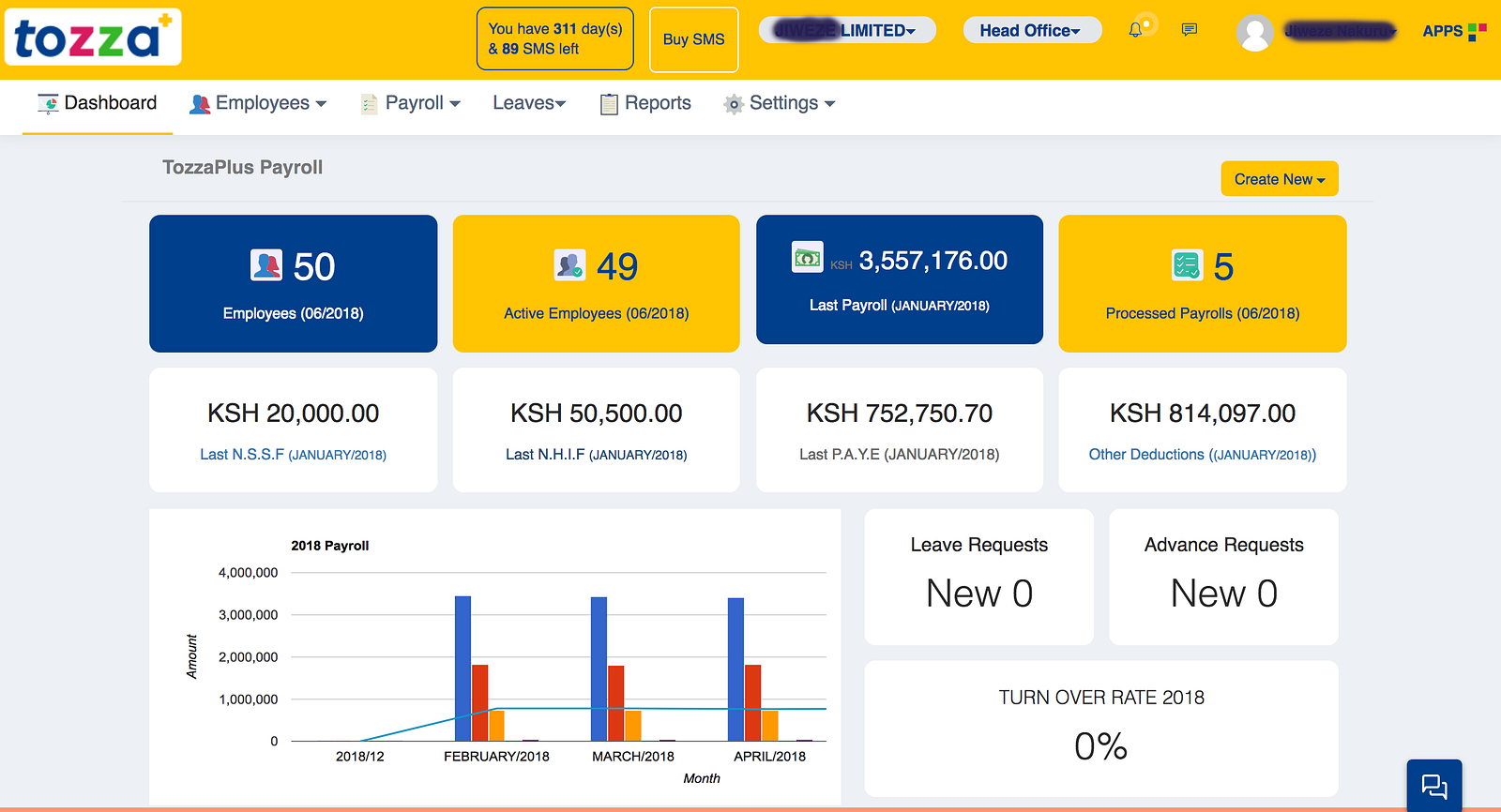The height and width of the screenshot is (812, 1501).
Task: Click the red March 2018 bar
Action: pos(616,703)
